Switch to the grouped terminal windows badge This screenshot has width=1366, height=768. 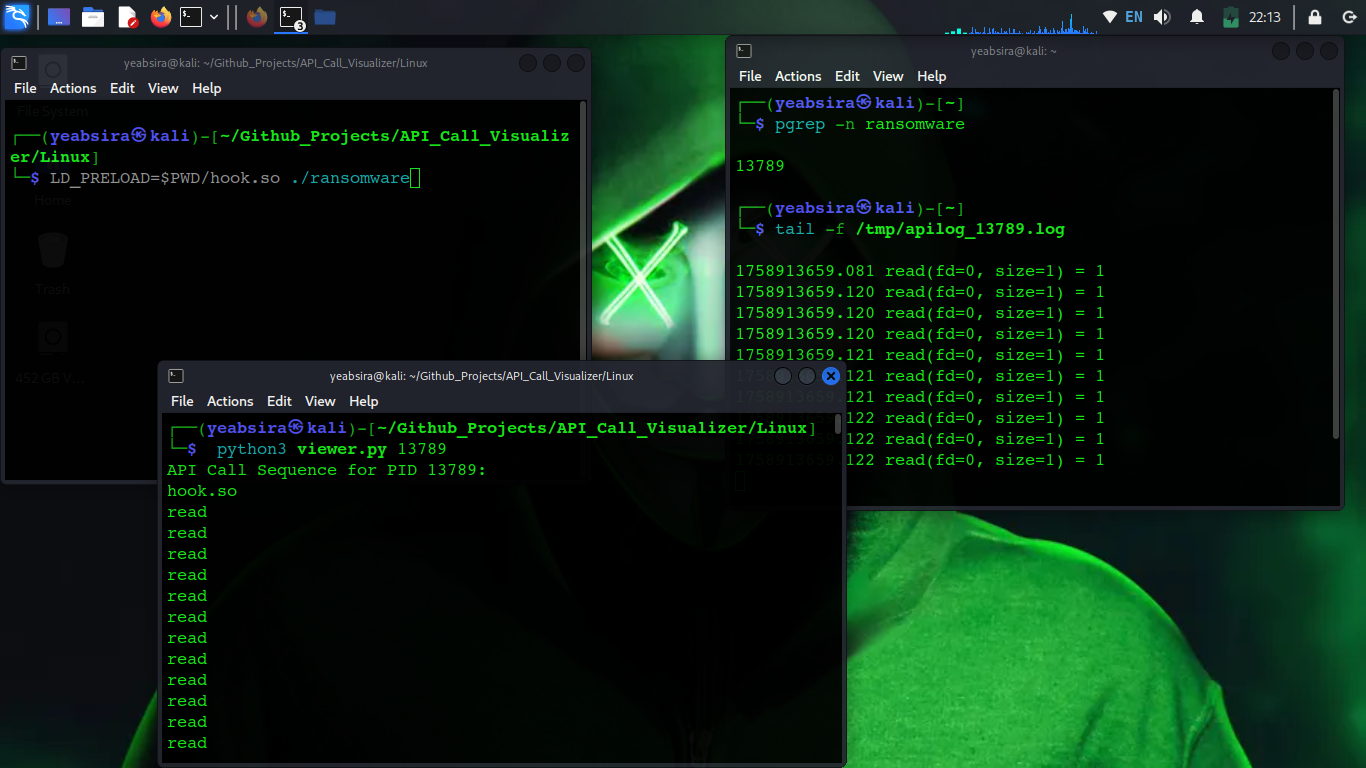pyautogui.click(x=290, y=17)
